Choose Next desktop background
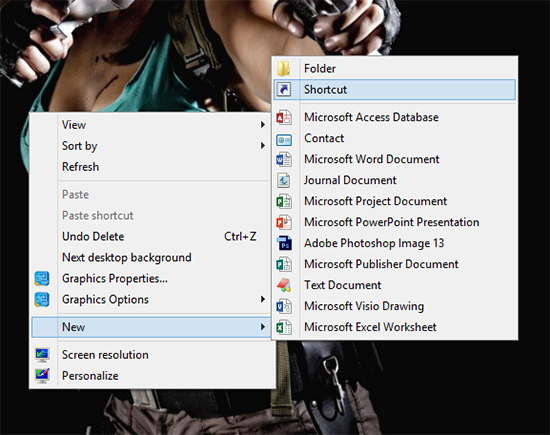The height and width of the screenshot is (435, 550). tap(150, 257)
